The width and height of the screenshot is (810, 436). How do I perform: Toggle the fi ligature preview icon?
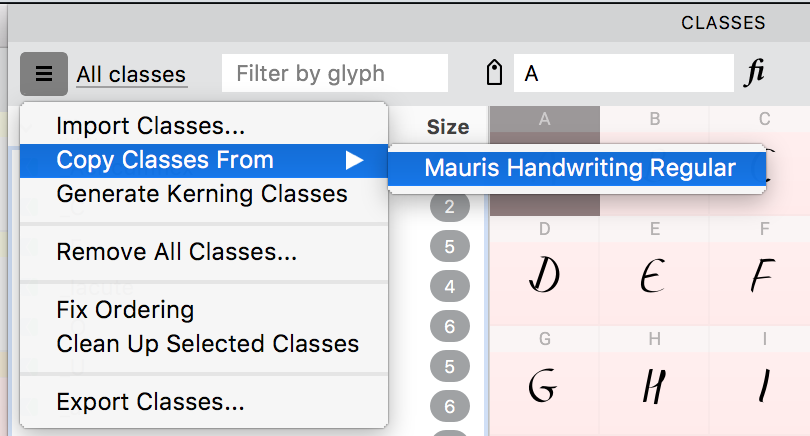[755, 73]
